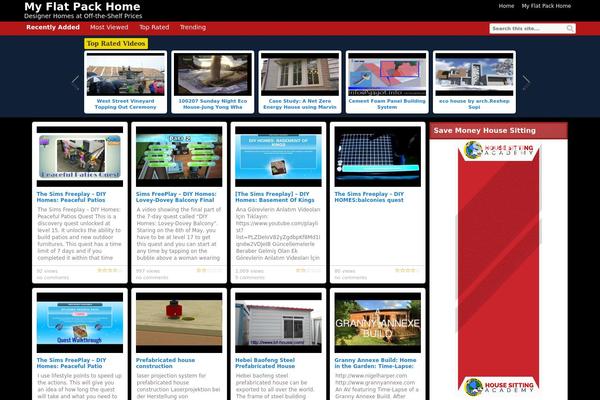The image size is (600, 400).
Task: Open Cement Foam Panel Building System thumbnail
Action: click(x=387, y=74)
